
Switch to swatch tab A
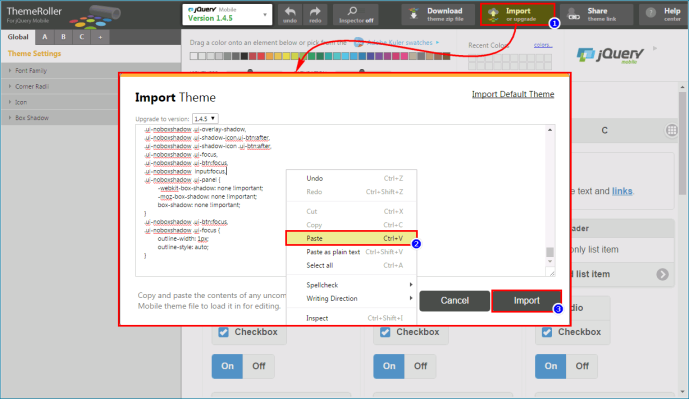tap(44, 37)
